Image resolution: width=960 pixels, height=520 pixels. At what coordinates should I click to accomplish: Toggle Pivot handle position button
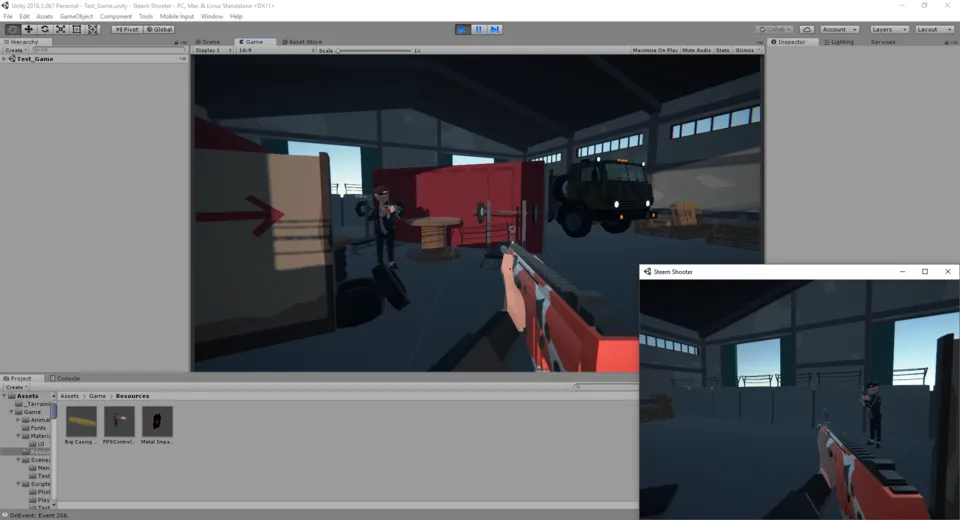click(x=127, y=29)
